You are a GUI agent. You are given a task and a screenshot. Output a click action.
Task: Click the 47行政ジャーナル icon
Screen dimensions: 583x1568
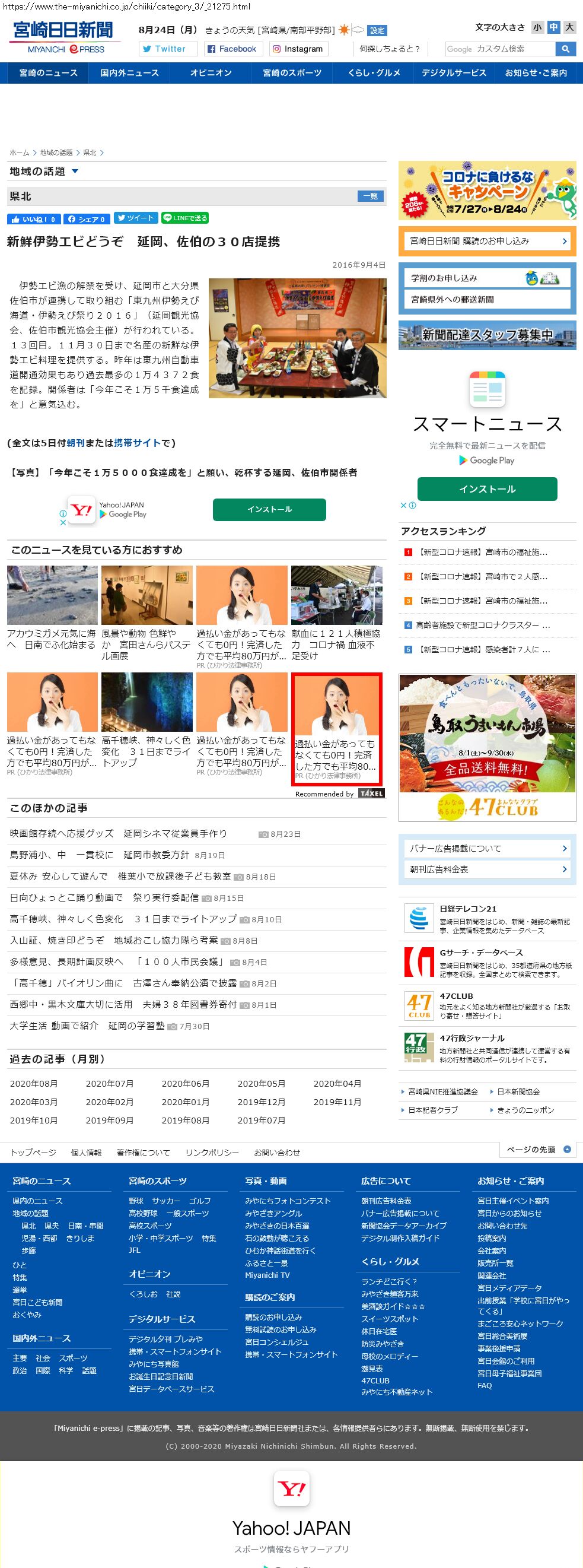[419, 1048]
